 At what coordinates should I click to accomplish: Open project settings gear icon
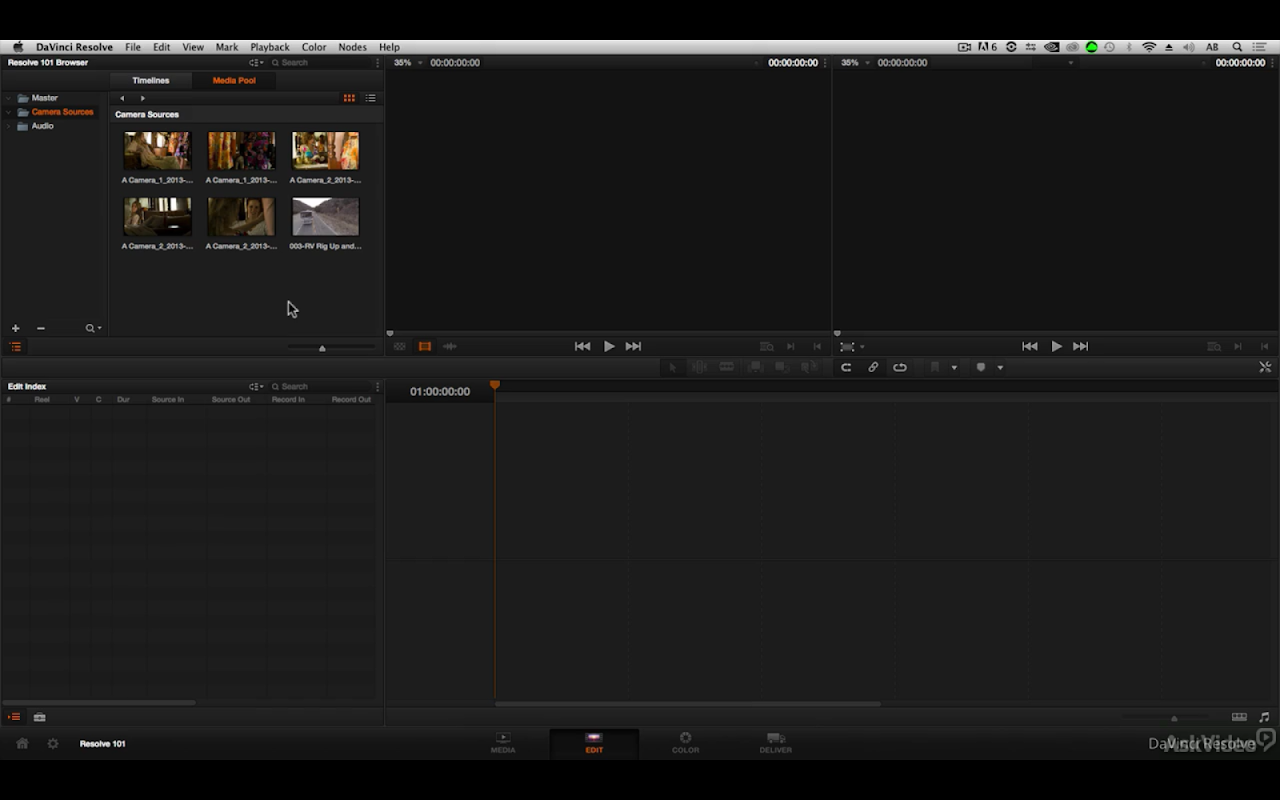[x=53, y=744]
